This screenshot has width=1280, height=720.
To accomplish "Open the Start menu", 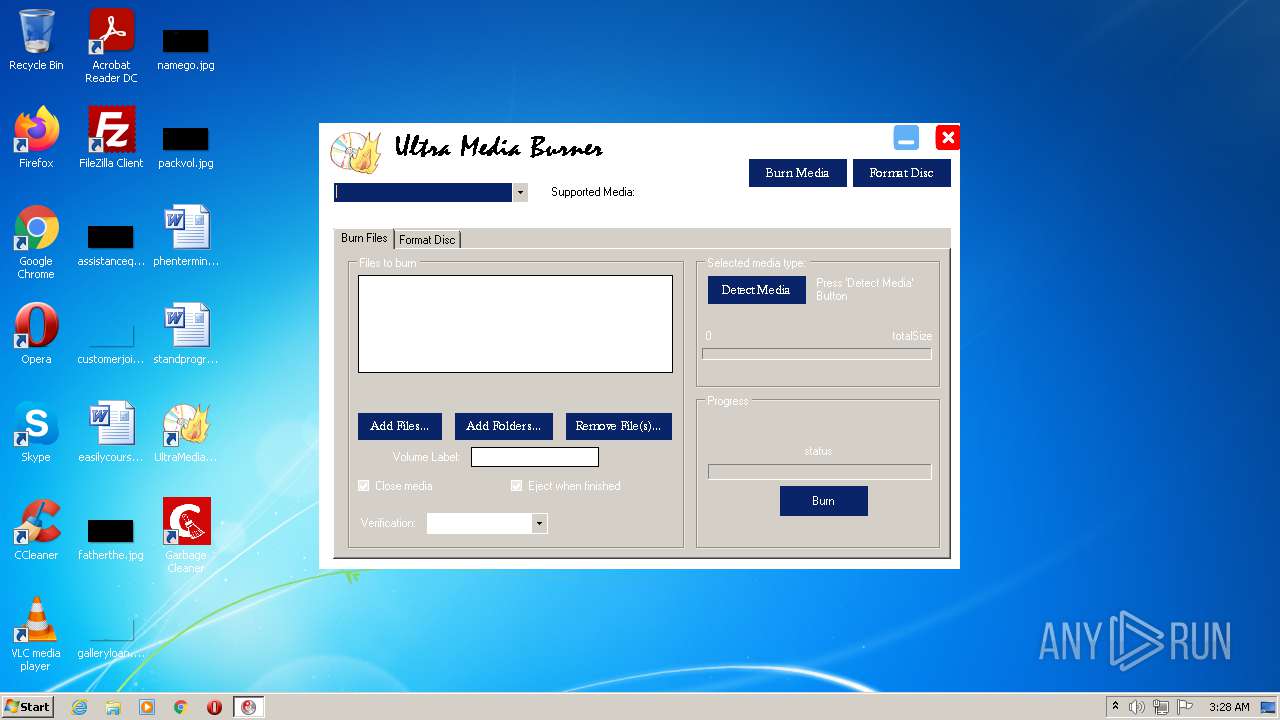I will click(27, 707).
